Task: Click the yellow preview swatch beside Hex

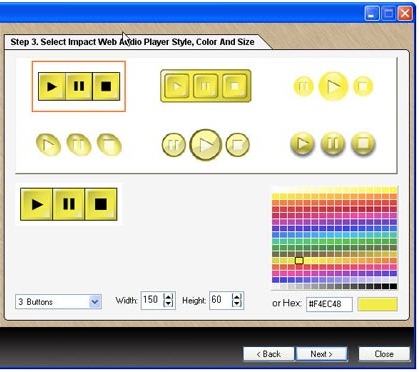Action: point(377,304)
